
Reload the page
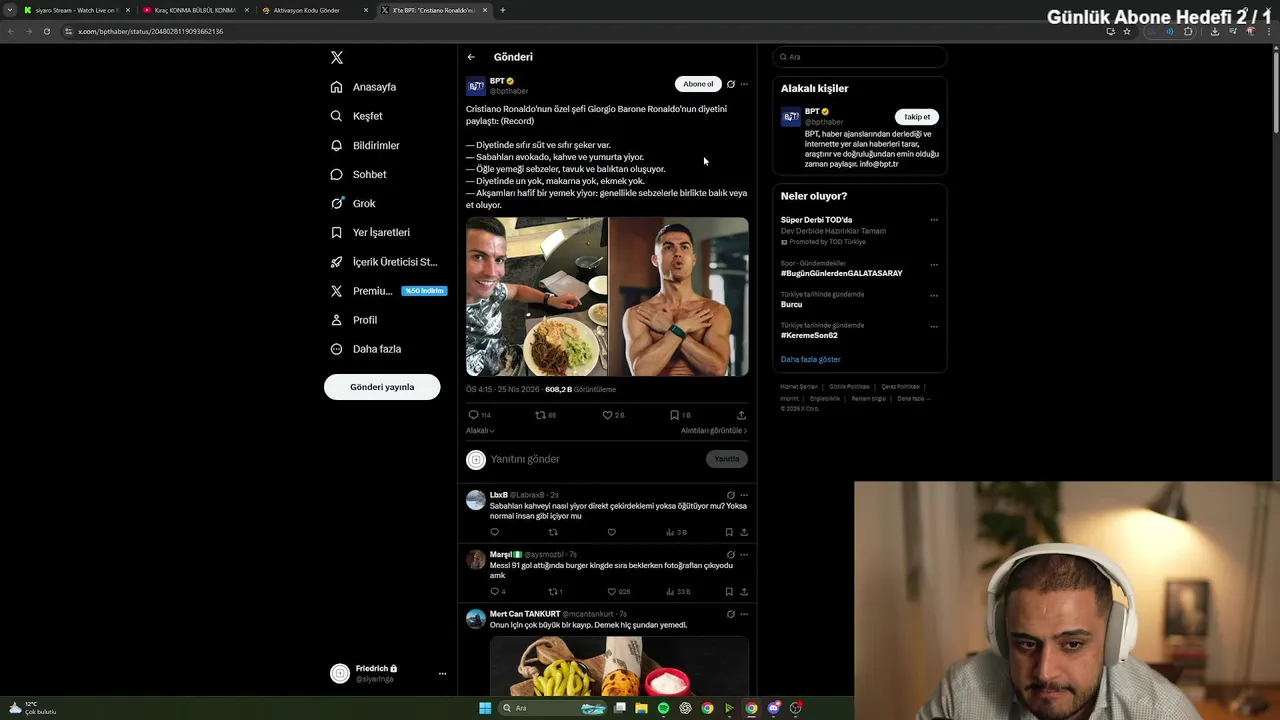pyautogui.click(x=46, y=31)
